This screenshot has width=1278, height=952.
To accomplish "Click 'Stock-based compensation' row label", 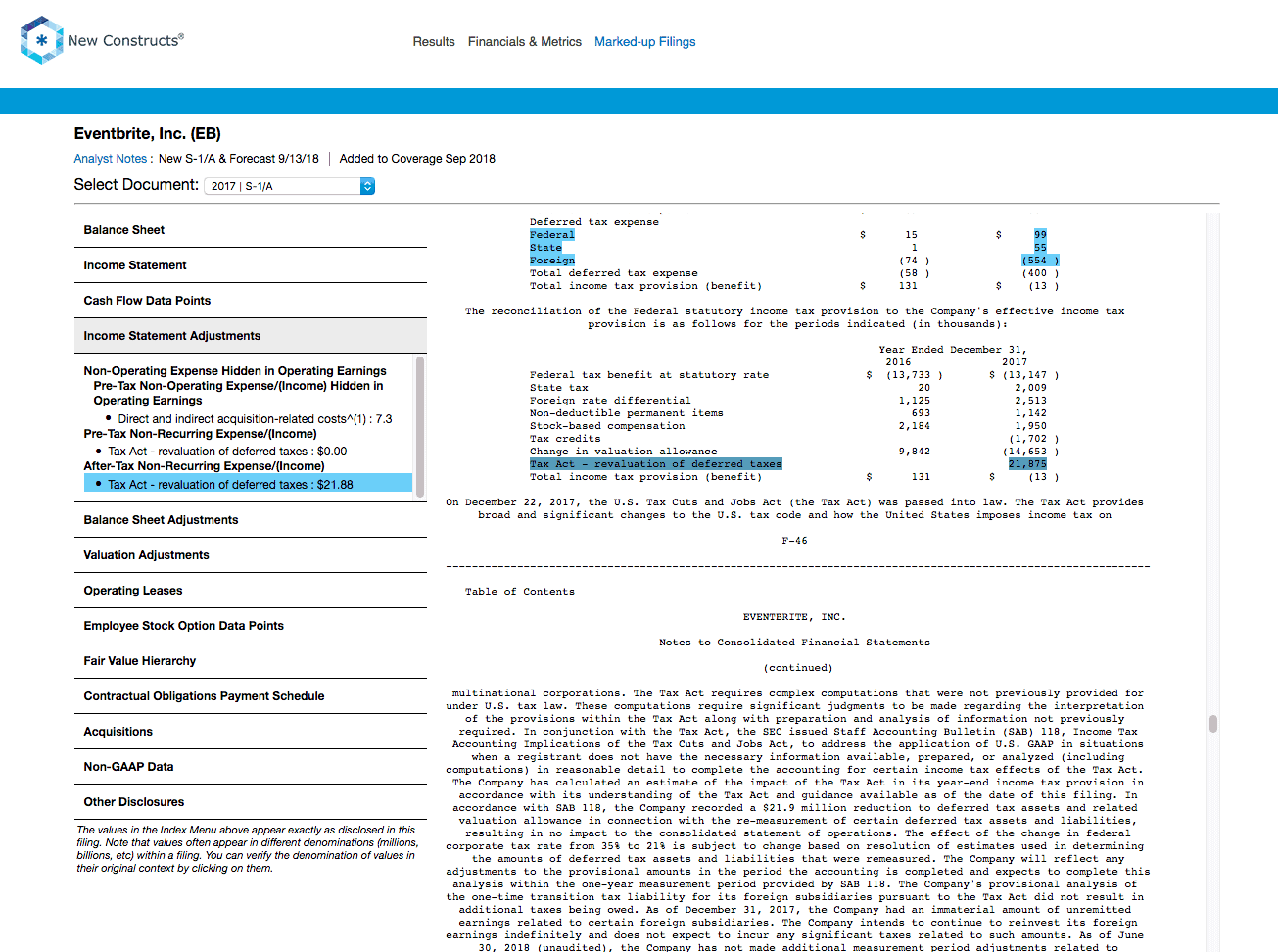I will coord(607,426).
